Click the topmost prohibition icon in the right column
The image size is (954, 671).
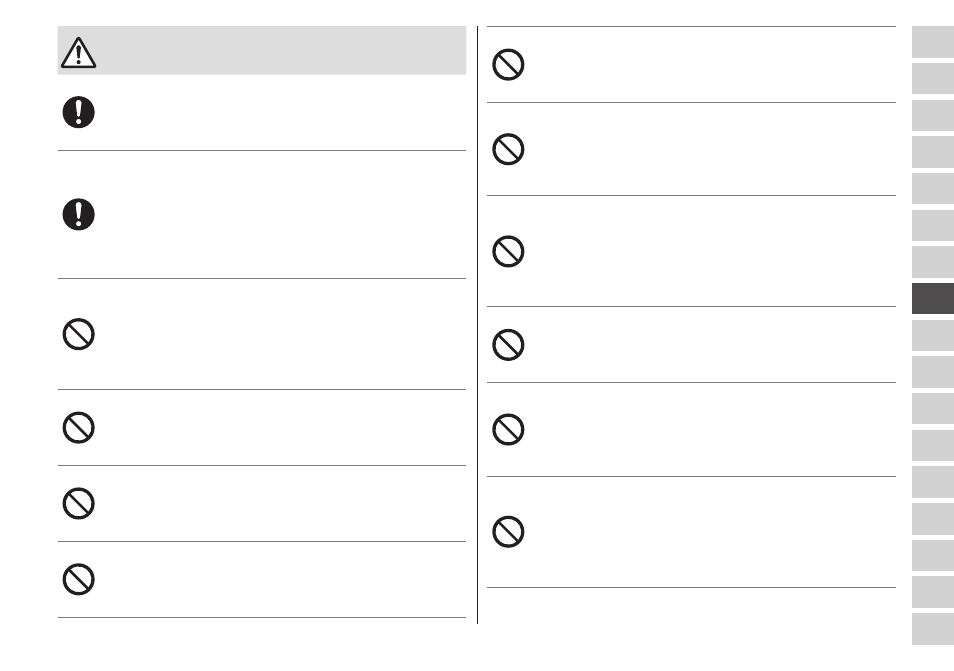point(508,64)
